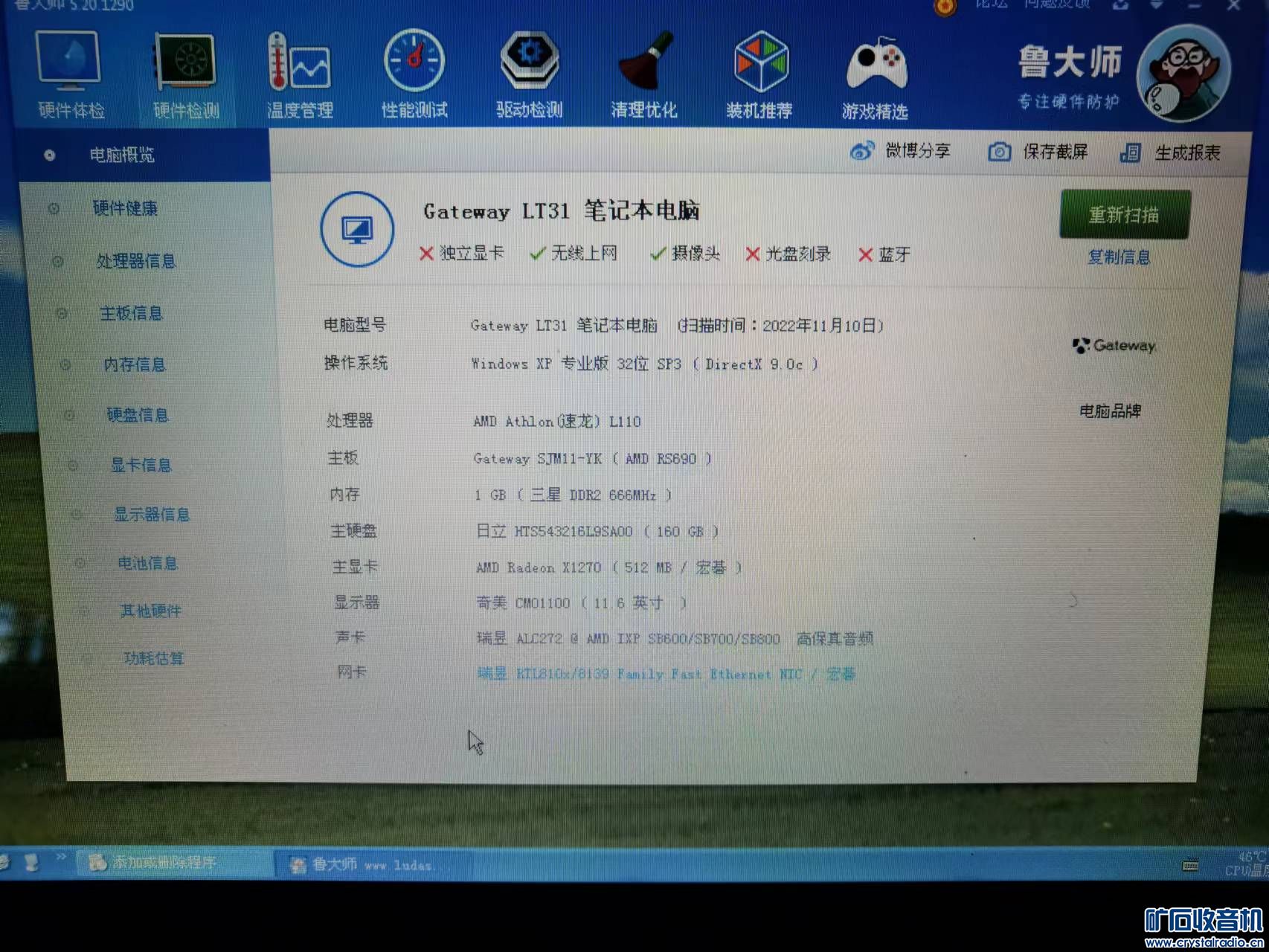Click the 鲁大师 taskbar button
The height and width of the screenshot is (952, 1269).
(372, 864)
